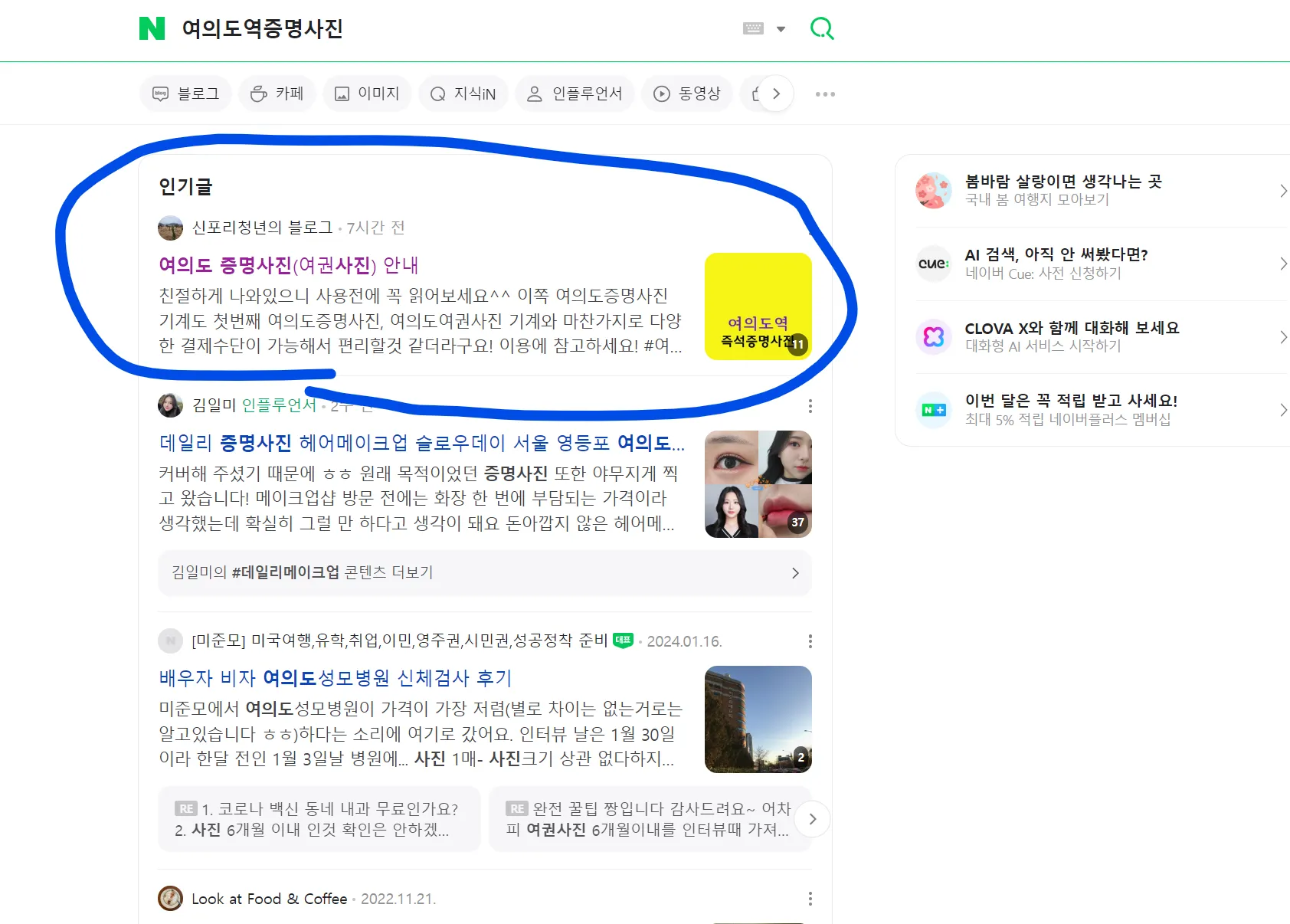
Task: Select the 블로그 tab icon
Action: [161, 93]
